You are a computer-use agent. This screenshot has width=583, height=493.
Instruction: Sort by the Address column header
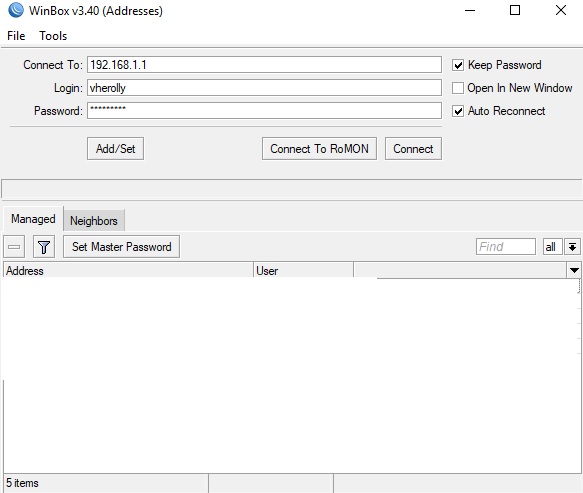[x=128, y=270]
